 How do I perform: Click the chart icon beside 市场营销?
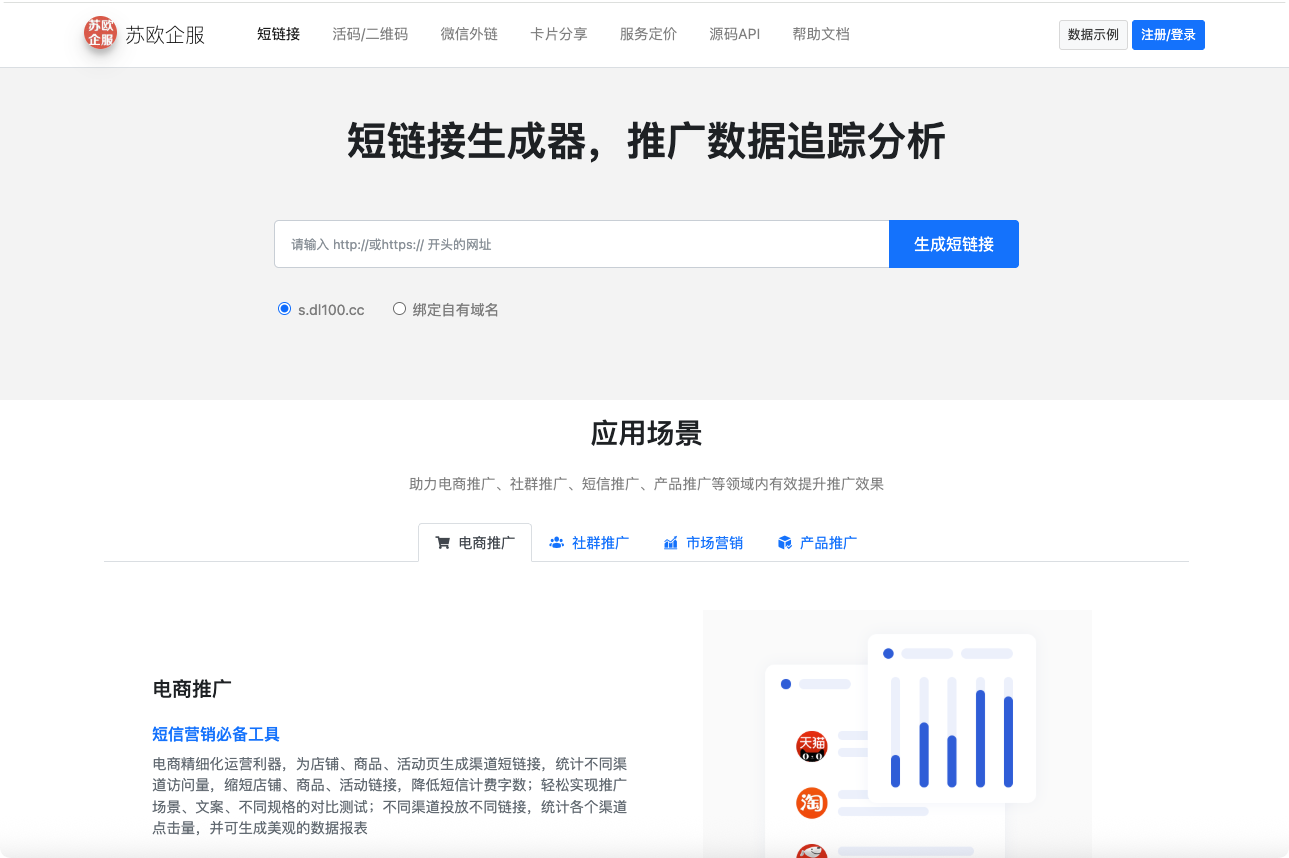[x=670, y=543]
